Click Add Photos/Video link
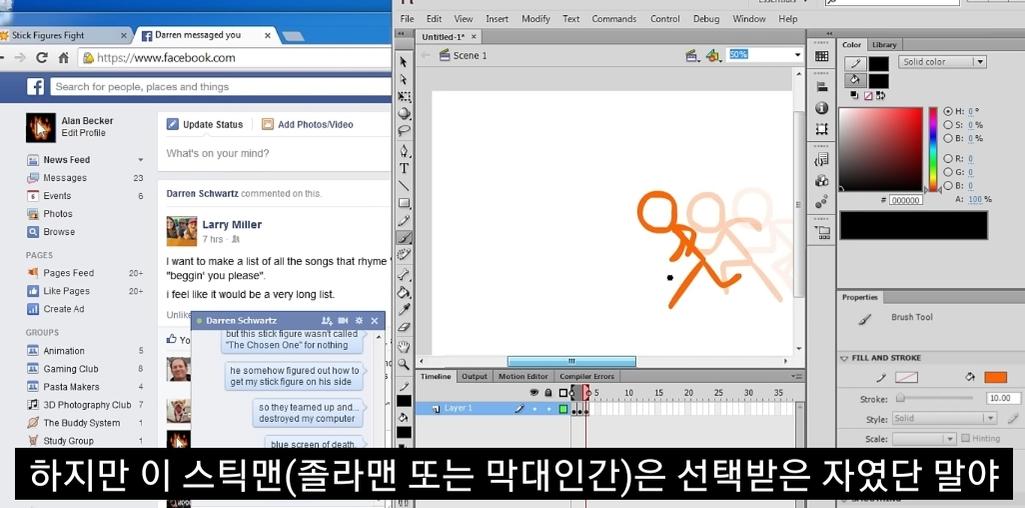 307,124
